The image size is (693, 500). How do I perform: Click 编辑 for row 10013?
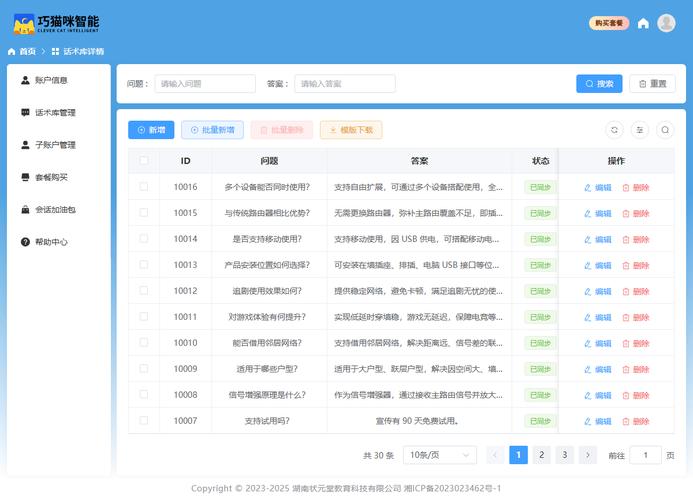(598, 265)
